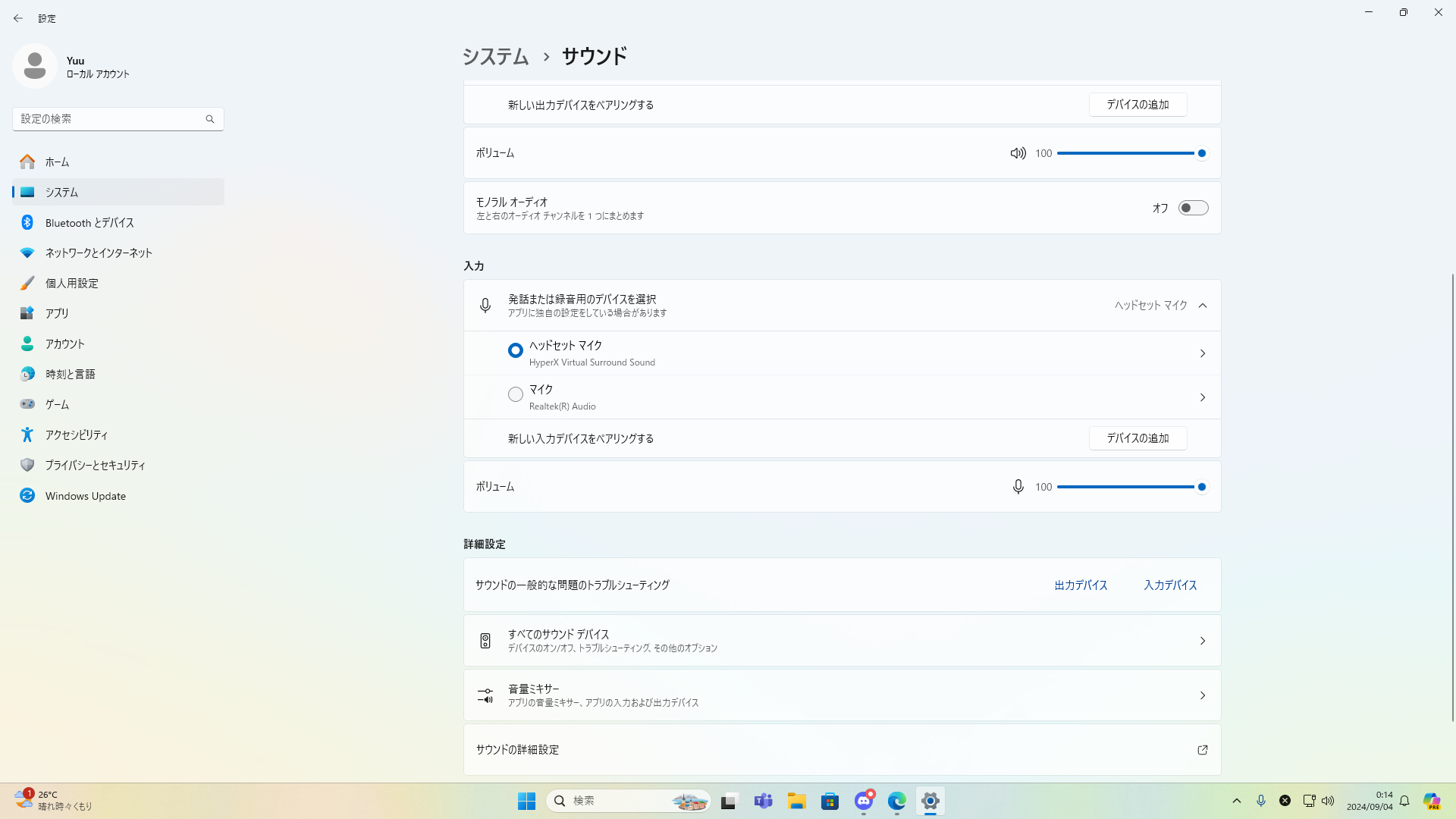The image size is (1456, 819).
Task: Open Microsoft Edge from the taskbar
Action: [x=897, y=801]
